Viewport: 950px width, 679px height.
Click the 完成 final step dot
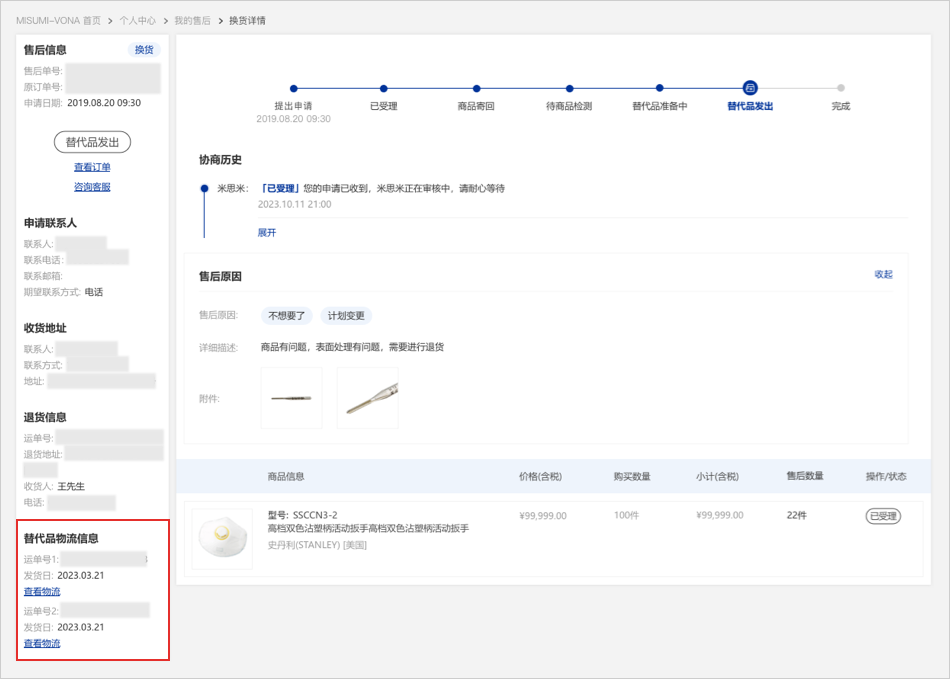tap(841, 88)
